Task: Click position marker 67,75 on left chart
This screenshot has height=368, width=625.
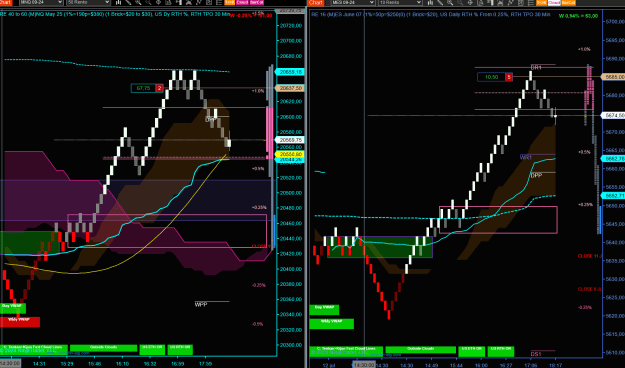Action: click(x=147, y=88)
